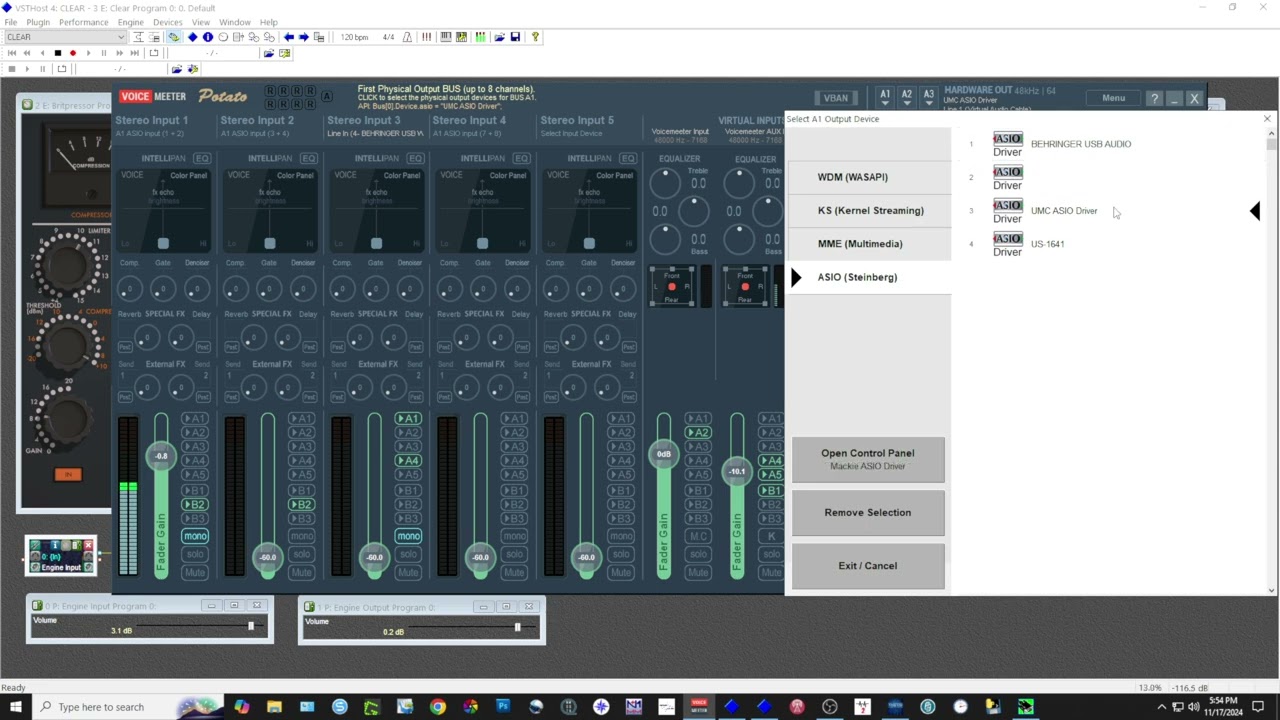Toggle B2 bus on Stereo Input 1
Viewport: 1280px width, 720px height.
(195, 505)
